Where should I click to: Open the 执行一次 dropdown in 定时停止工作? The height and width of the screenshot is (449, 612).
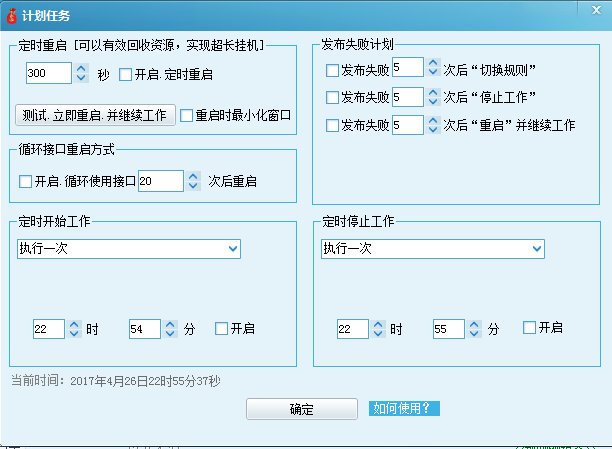coord(433,249)
